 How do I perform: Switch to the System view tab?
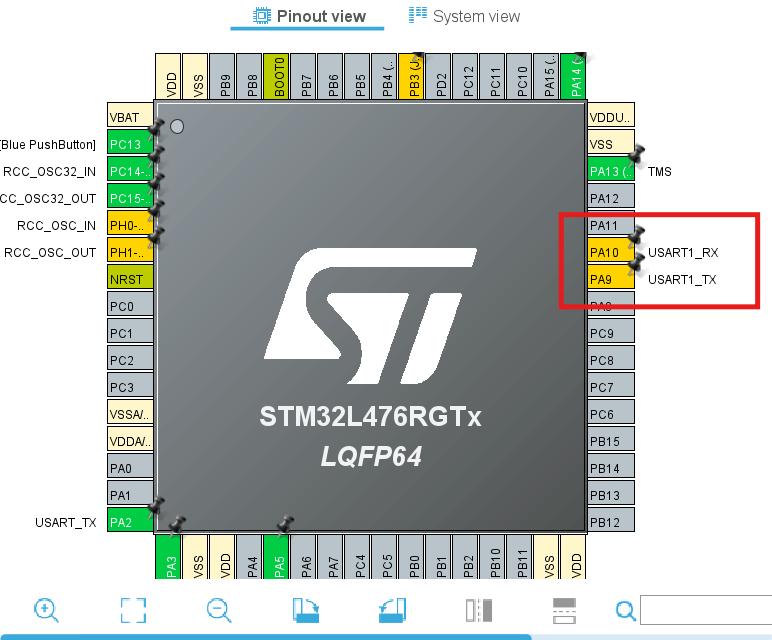pyautogui.click(x=464, y=16)
